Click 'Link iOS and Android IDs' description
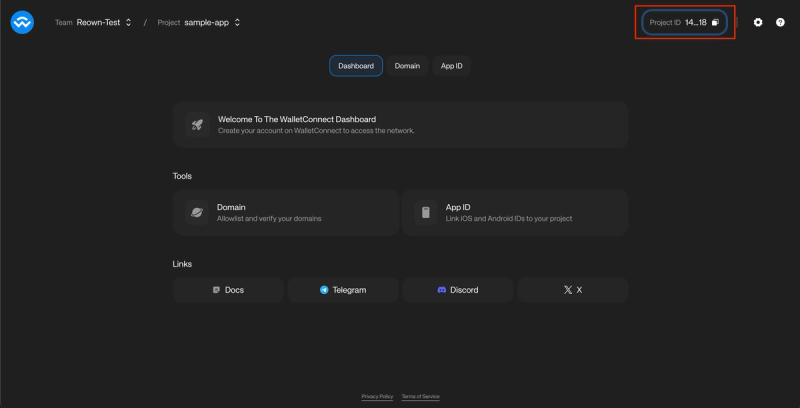 point(509,219)
